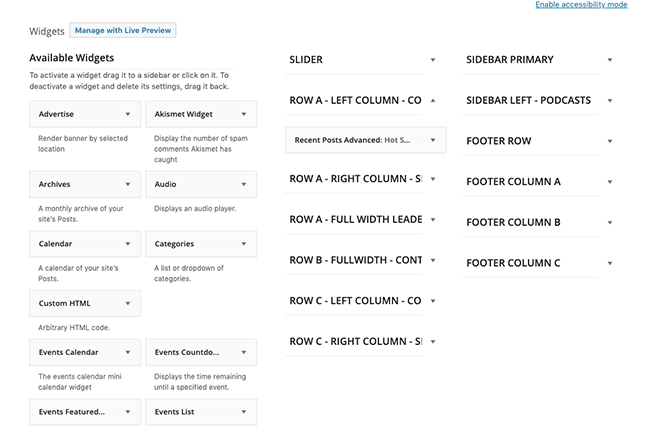
Task: Expand the FOOTER ROW widget area
Action: 610,141
